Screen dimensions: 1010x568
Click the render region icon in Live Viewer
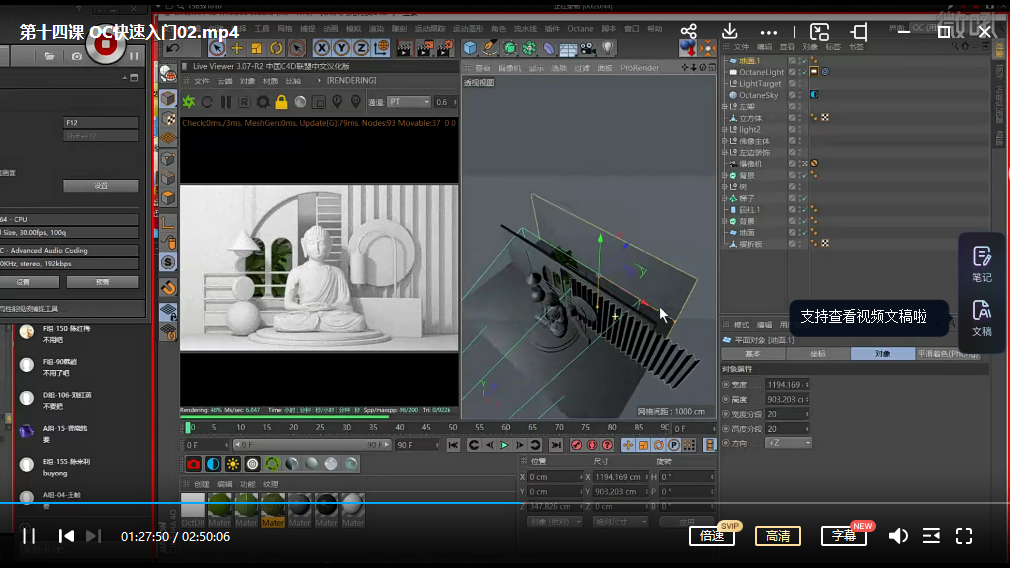coord(319,102)
